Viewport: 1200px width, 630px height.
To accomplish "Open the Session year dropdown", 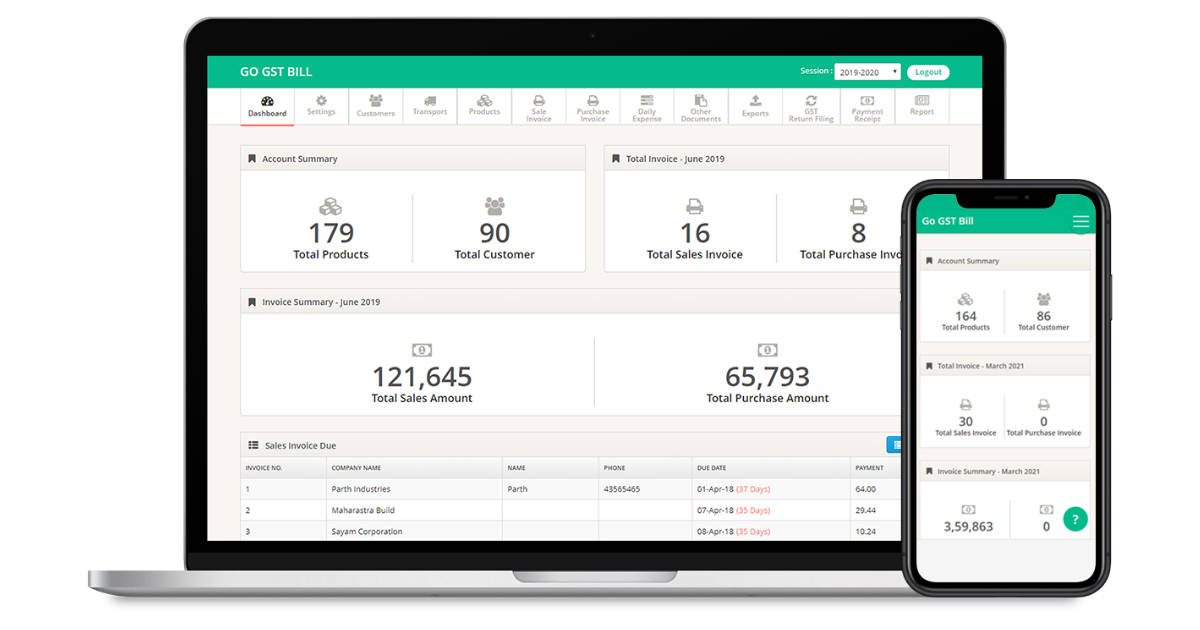I will [867, 71].
